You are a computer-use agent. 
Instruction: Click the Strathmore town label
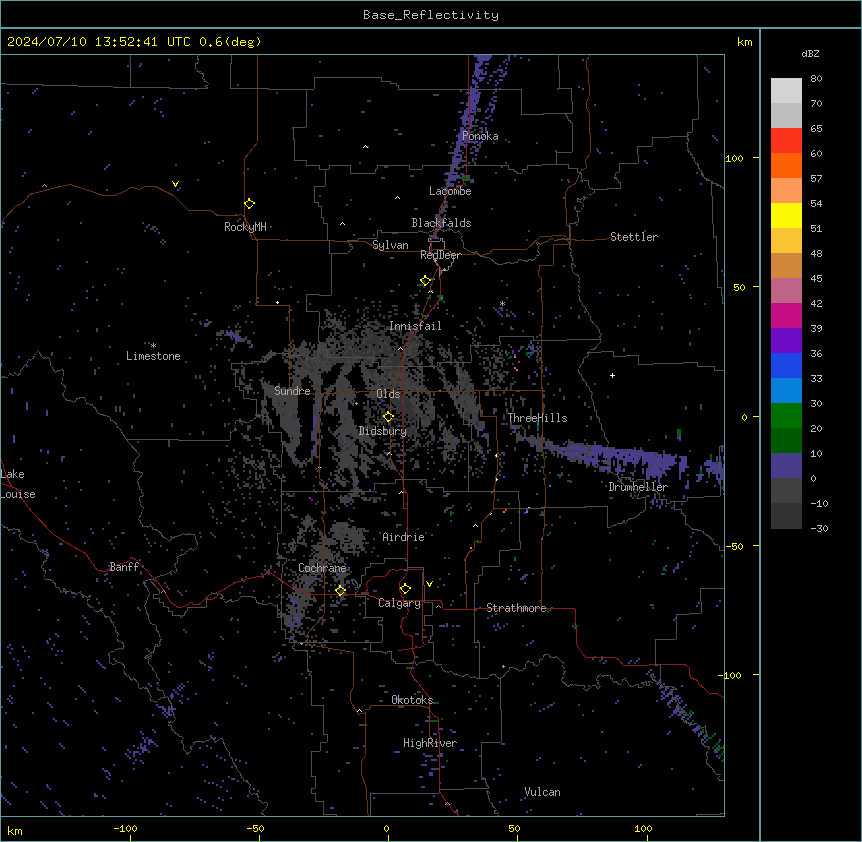tap(516, 608)
